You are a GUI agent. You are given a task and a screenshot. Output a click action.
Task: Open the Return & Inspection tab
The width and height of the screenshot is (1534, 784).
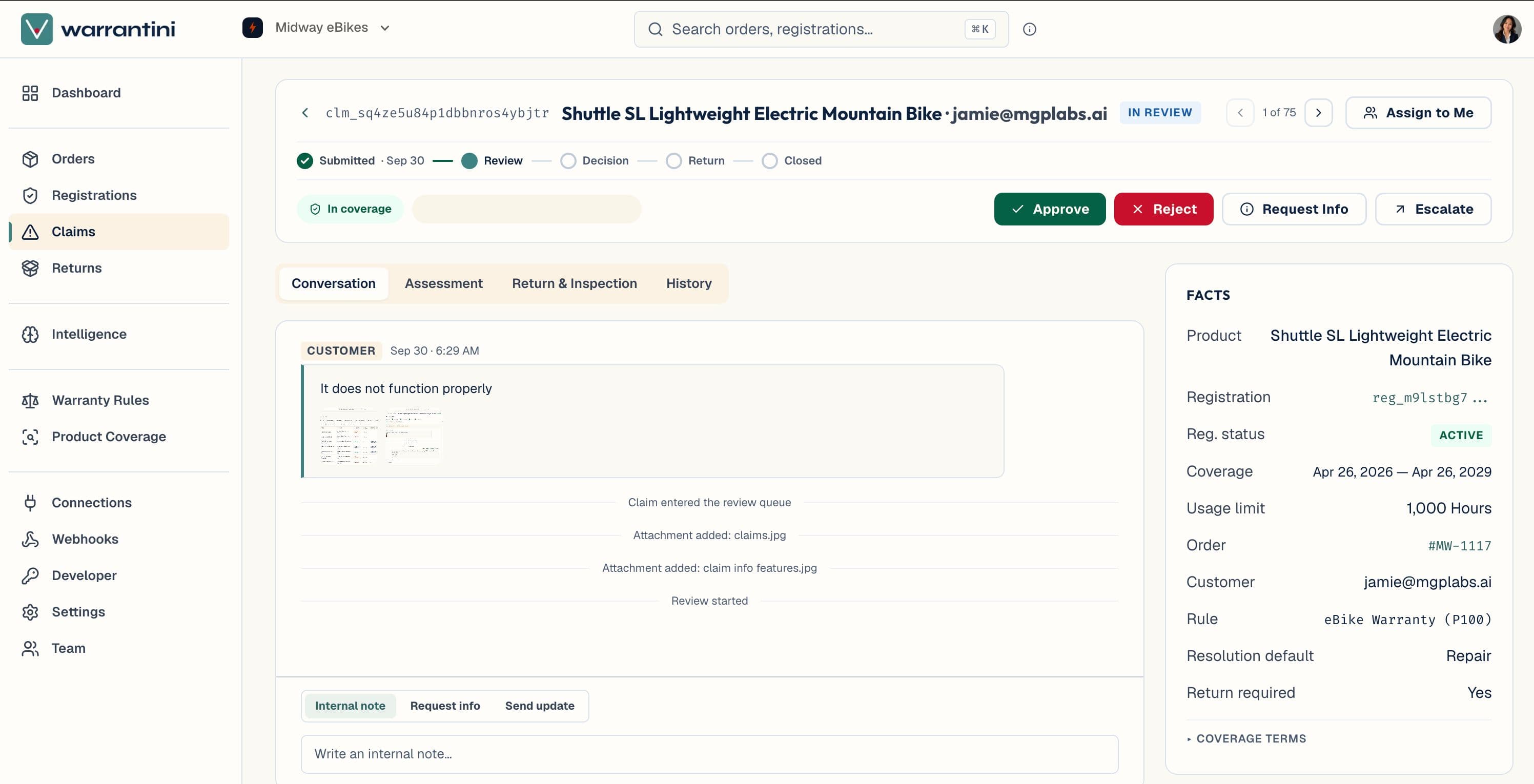574,283
